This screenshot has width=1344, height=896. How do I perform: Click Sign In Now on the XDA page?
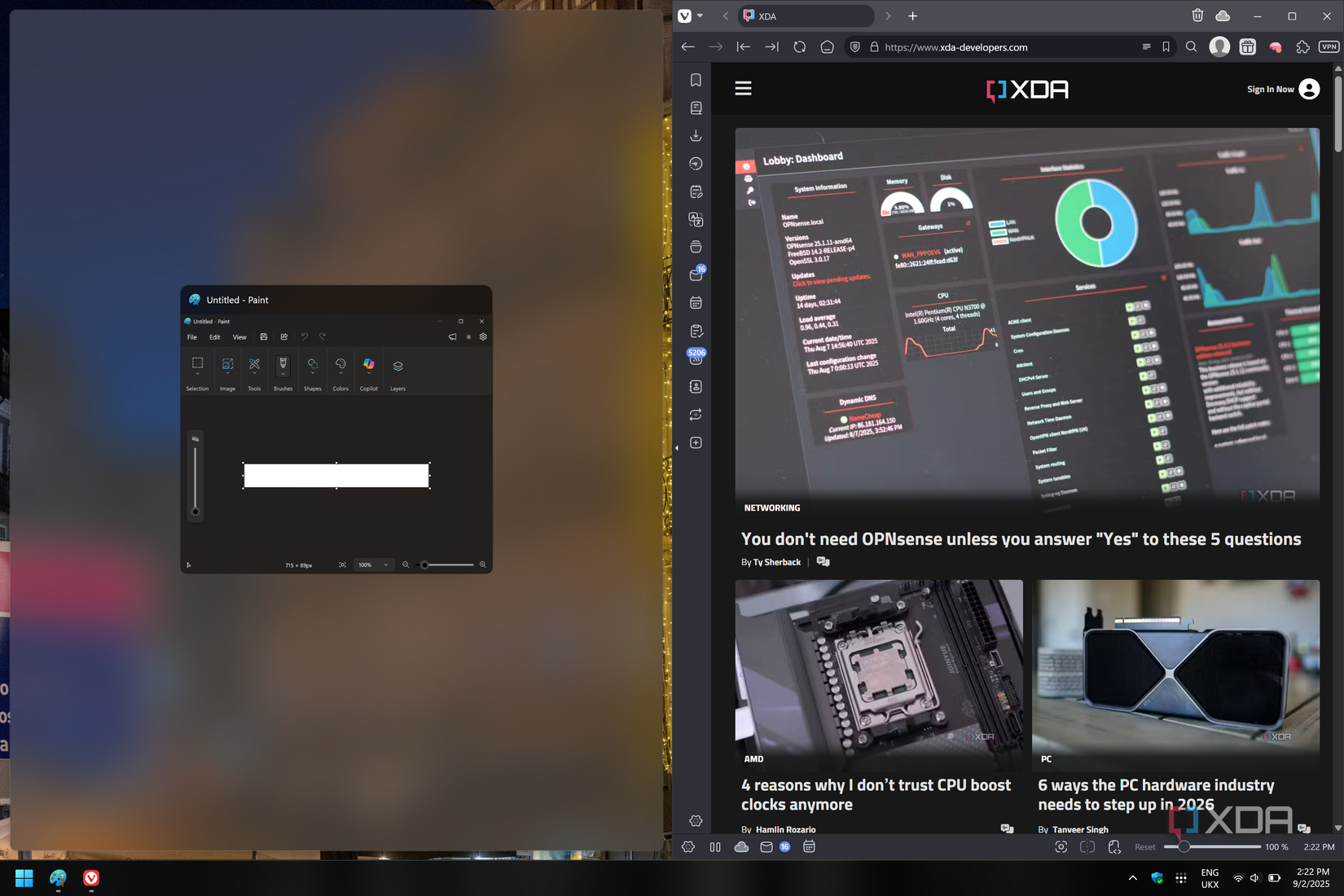click(1271, 89)
